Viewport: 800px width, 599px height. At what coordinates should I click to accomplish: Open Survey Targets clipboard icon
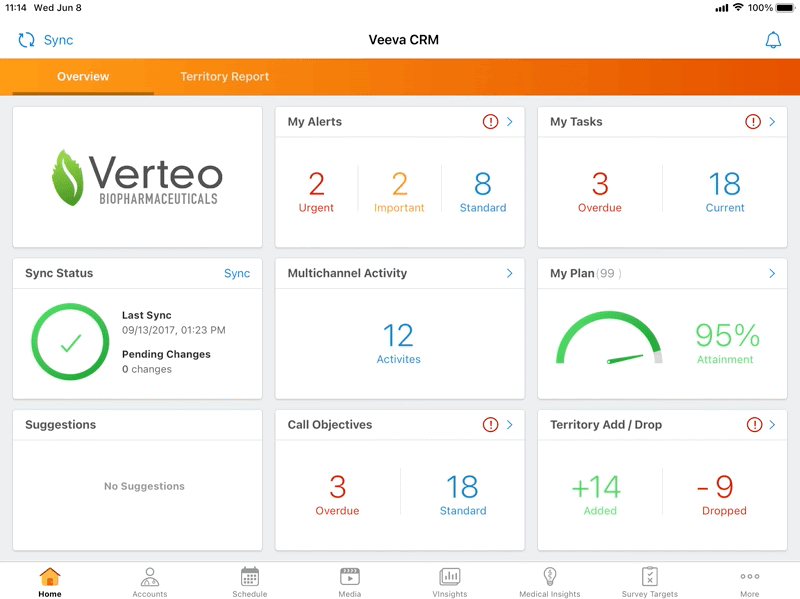tap(650, 577)
